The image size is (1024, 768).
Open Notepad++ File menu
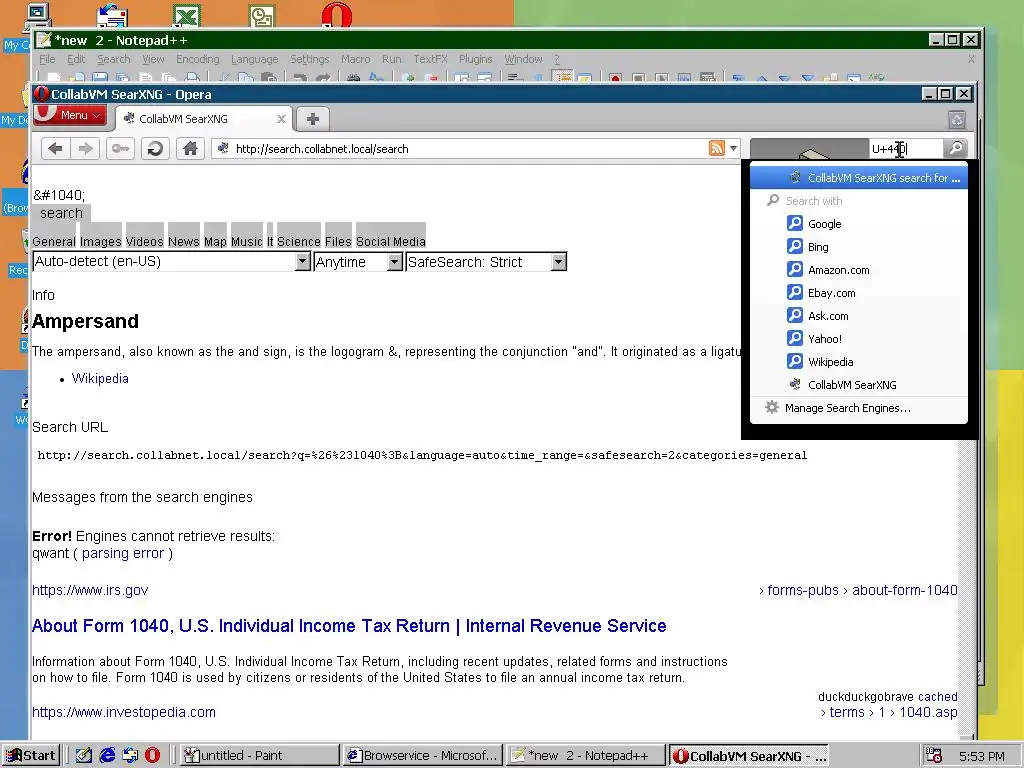click(x=47, y=59)
